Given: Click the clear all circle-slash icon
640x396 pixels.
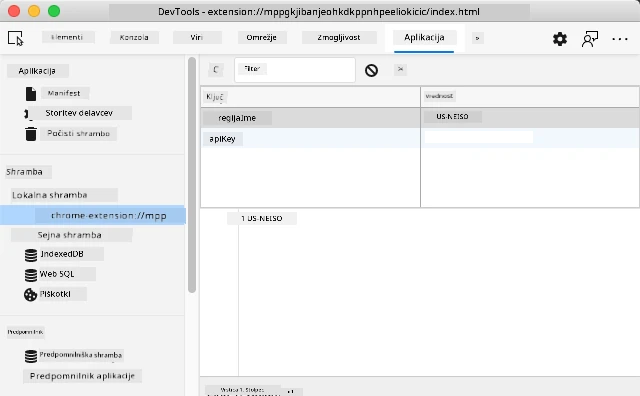Looking at the screenshot, I should point(371,70).
